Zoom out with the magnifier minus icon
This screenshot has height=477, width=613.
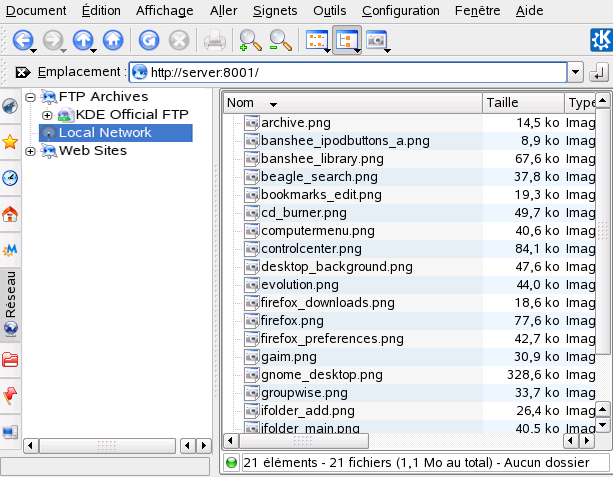click(x=280, y=41)
